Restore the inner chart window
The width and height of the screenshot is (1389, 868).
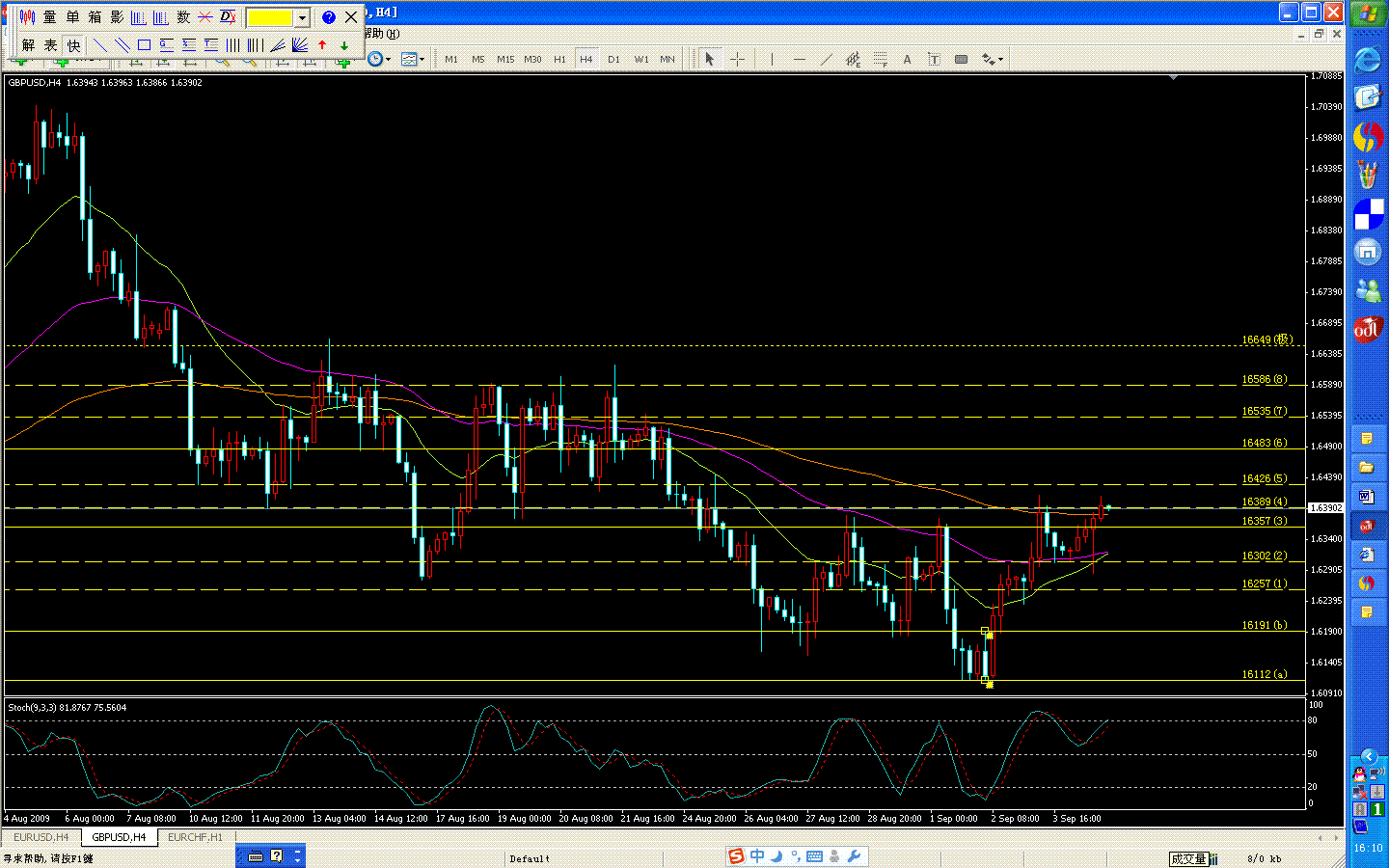pos(1319,34)
